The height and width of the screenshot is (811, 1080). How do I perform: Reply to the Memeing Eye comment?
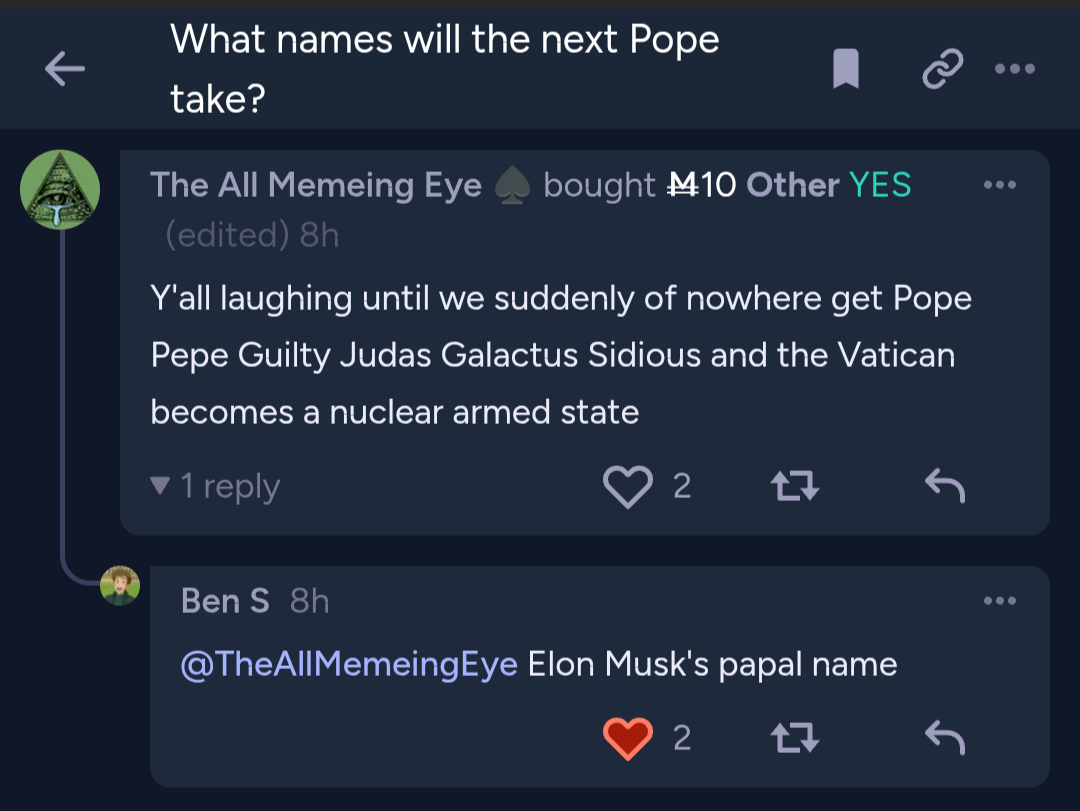[945, 486]
